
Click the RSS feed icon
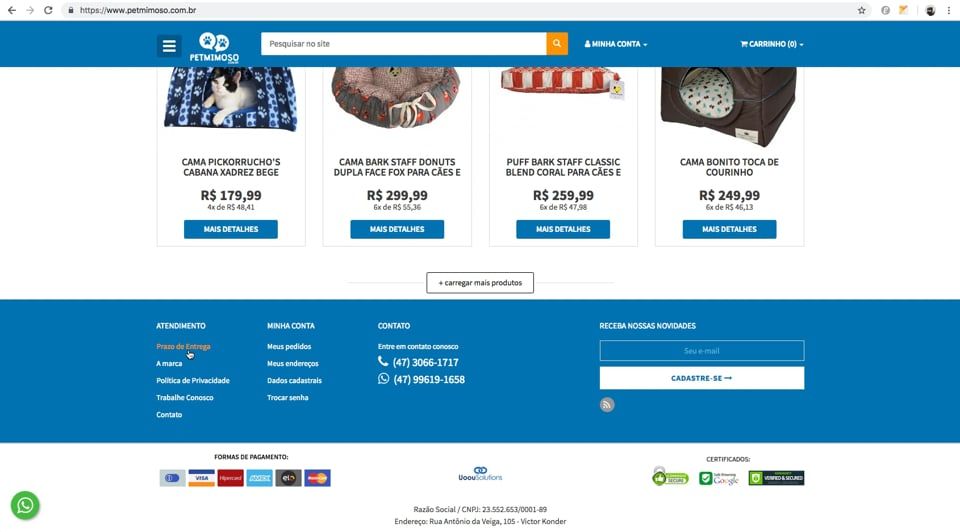pyautogui.click(x=607, y=405)
